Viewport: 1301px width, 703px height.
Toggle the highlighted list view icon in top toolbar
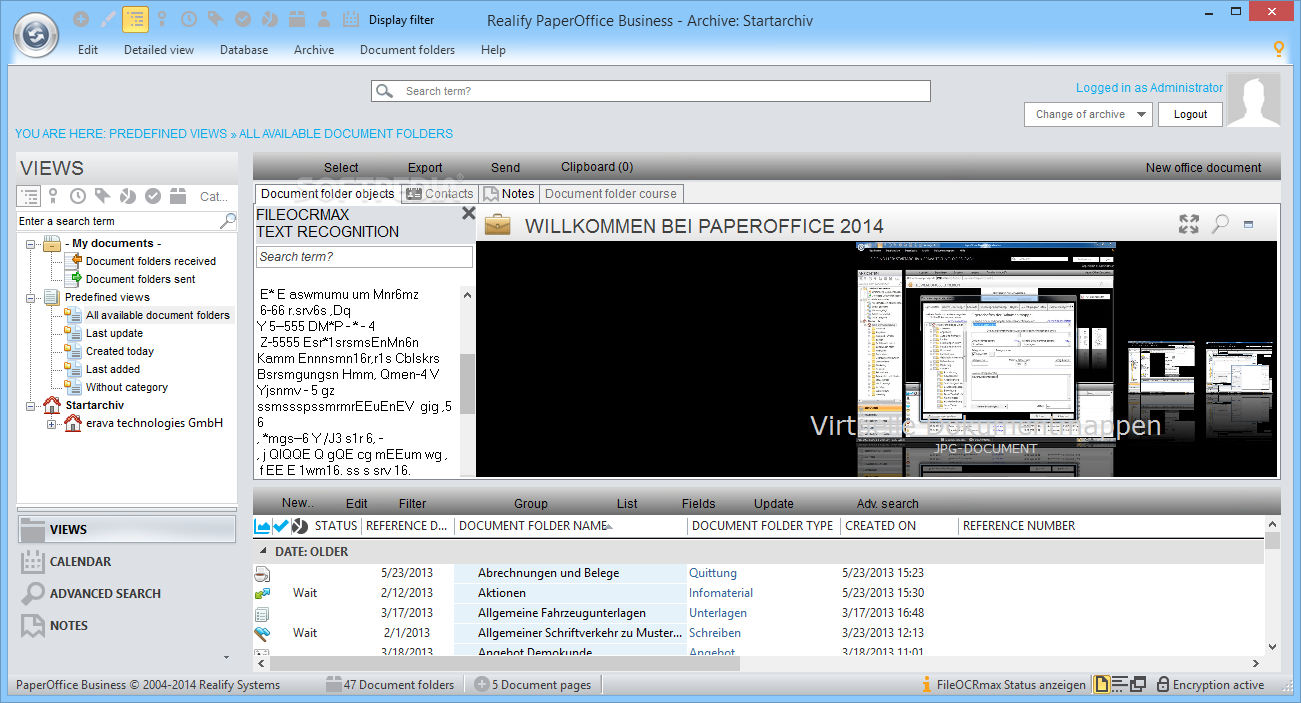click(x=135, y=19)
